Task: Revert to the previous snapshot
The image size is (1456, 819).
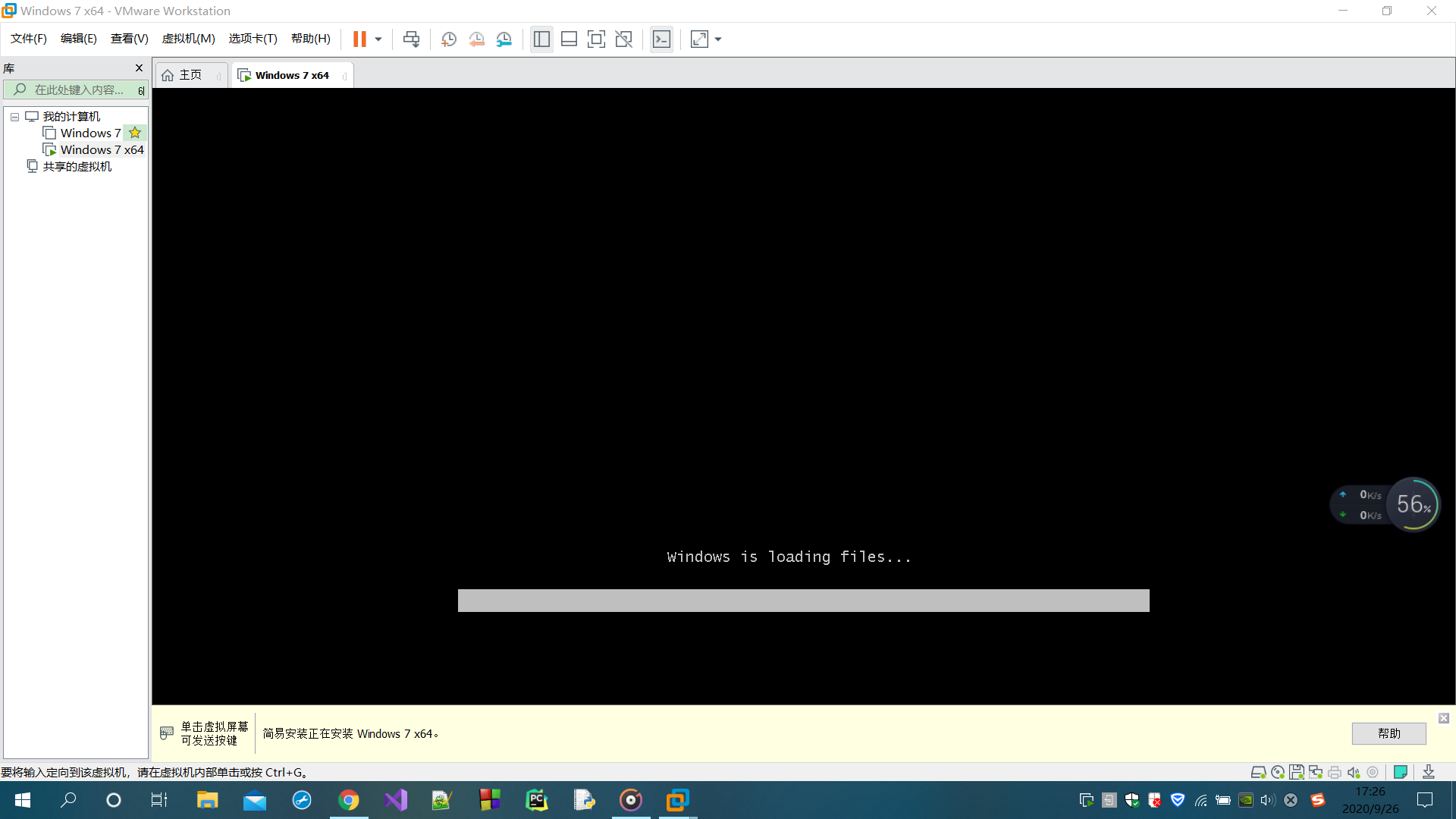Action: pos(476,39)
